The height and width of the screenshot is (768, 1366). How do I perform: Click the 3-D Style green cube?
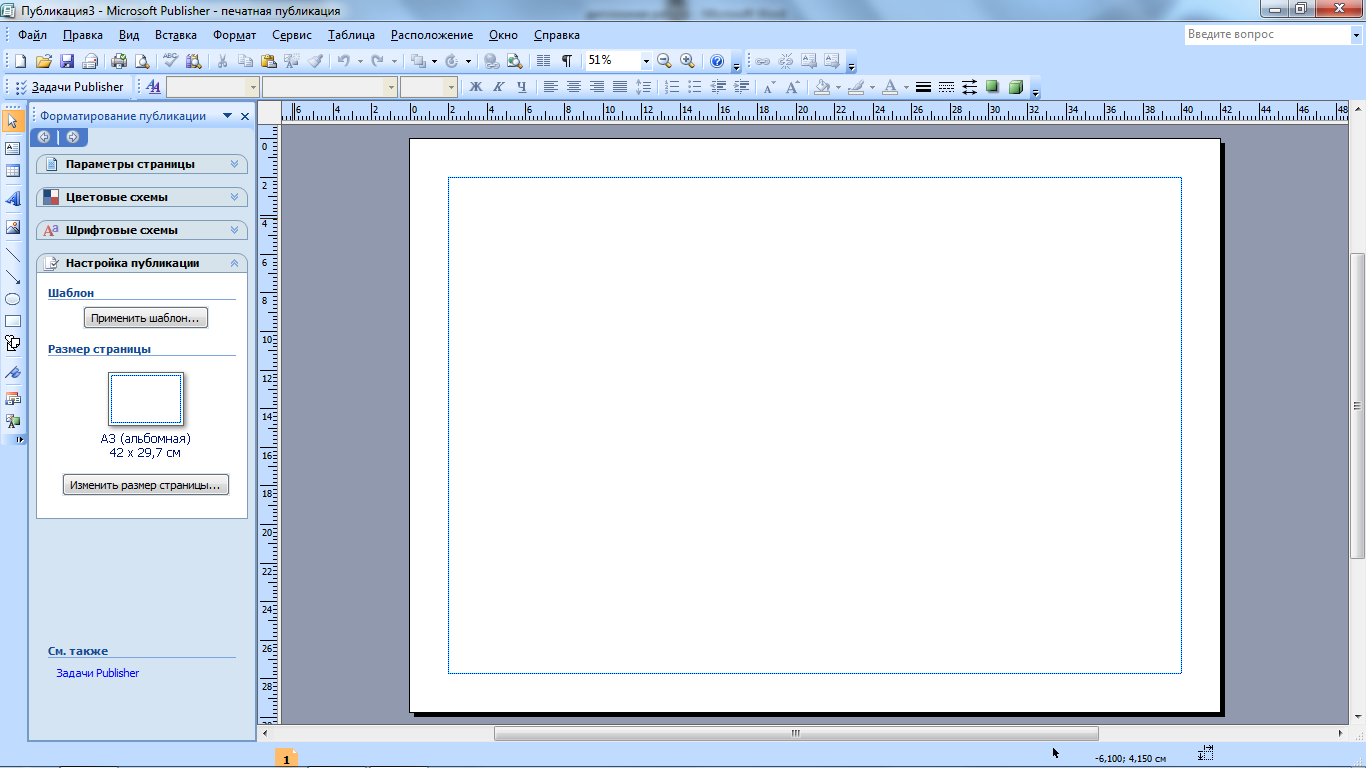pyautogui.click(x=1016, y=87)
